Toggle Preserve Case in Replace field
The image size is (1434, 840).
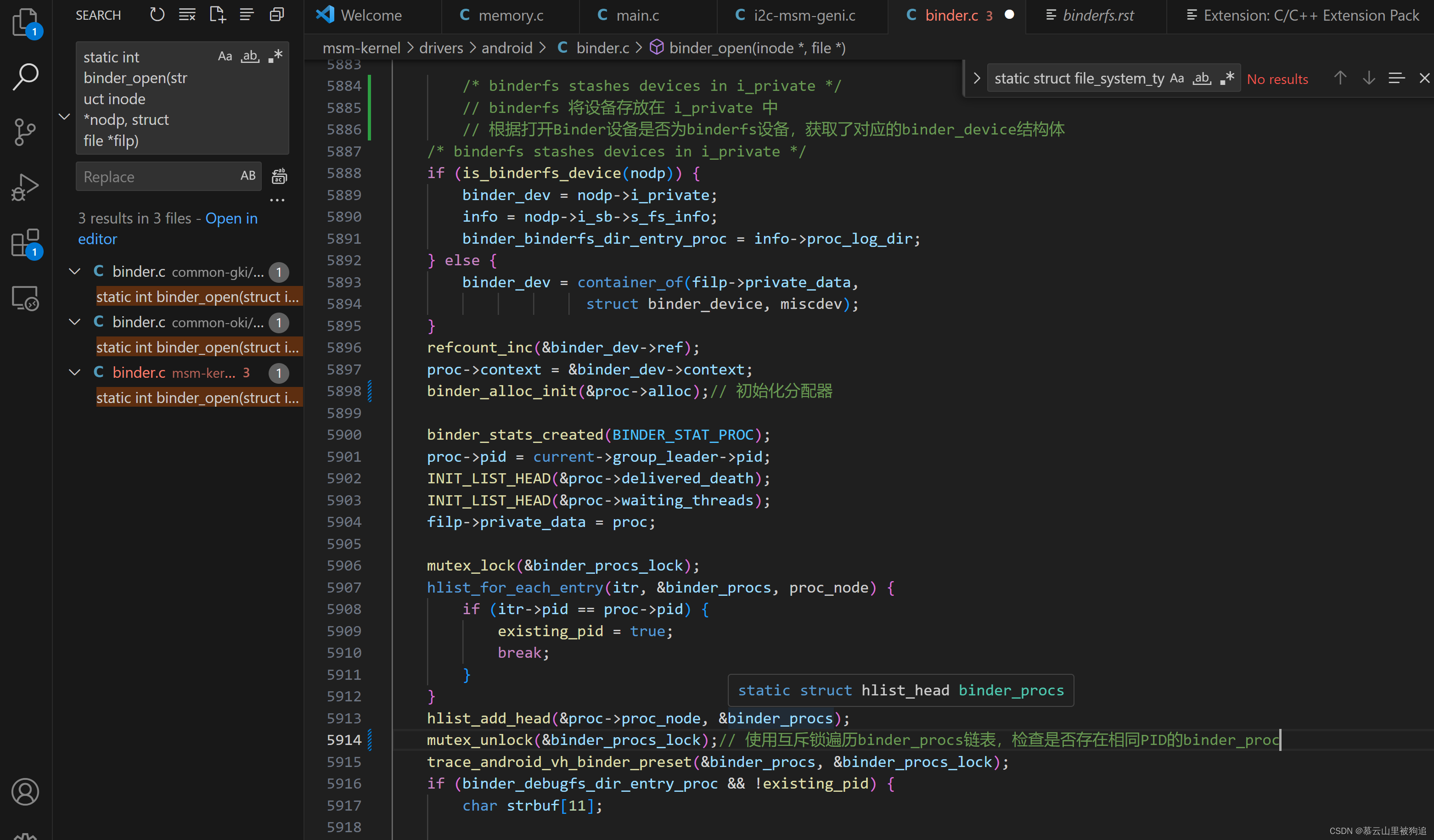(x=247, y=176)
